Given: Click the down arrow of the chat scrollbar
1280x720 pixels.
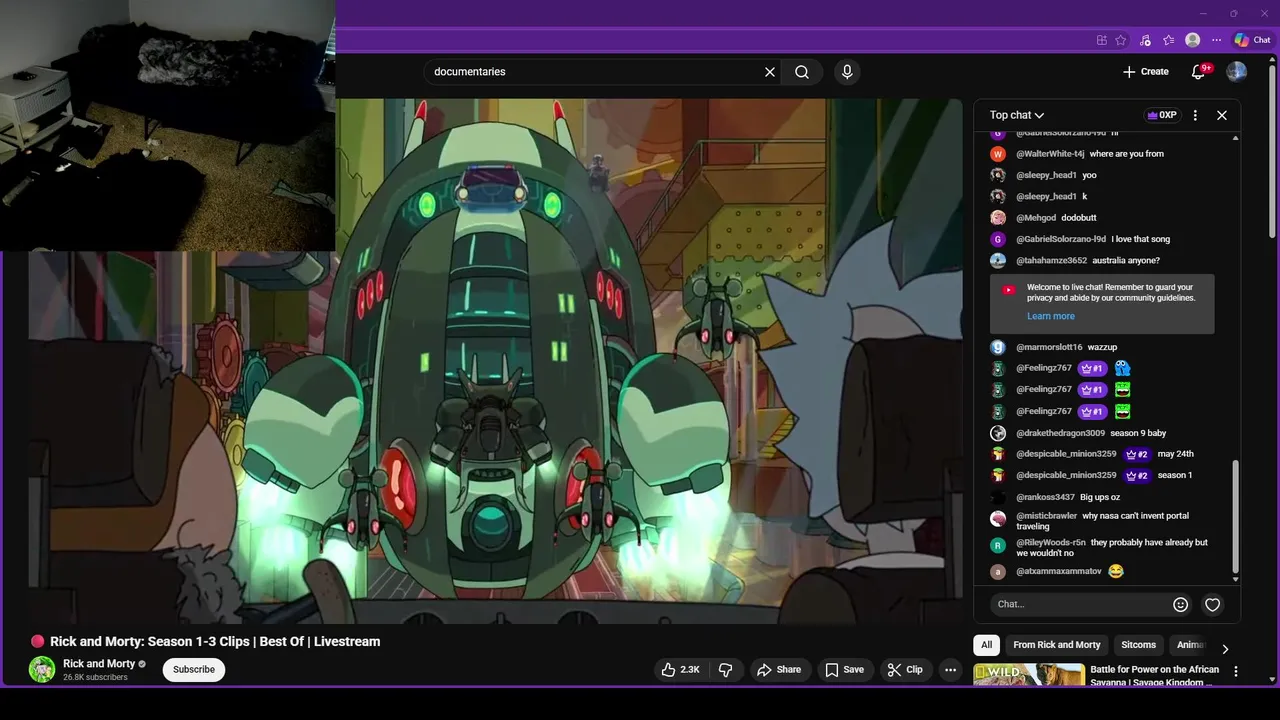Looking at the screenshot, I should click(1236, 579).
